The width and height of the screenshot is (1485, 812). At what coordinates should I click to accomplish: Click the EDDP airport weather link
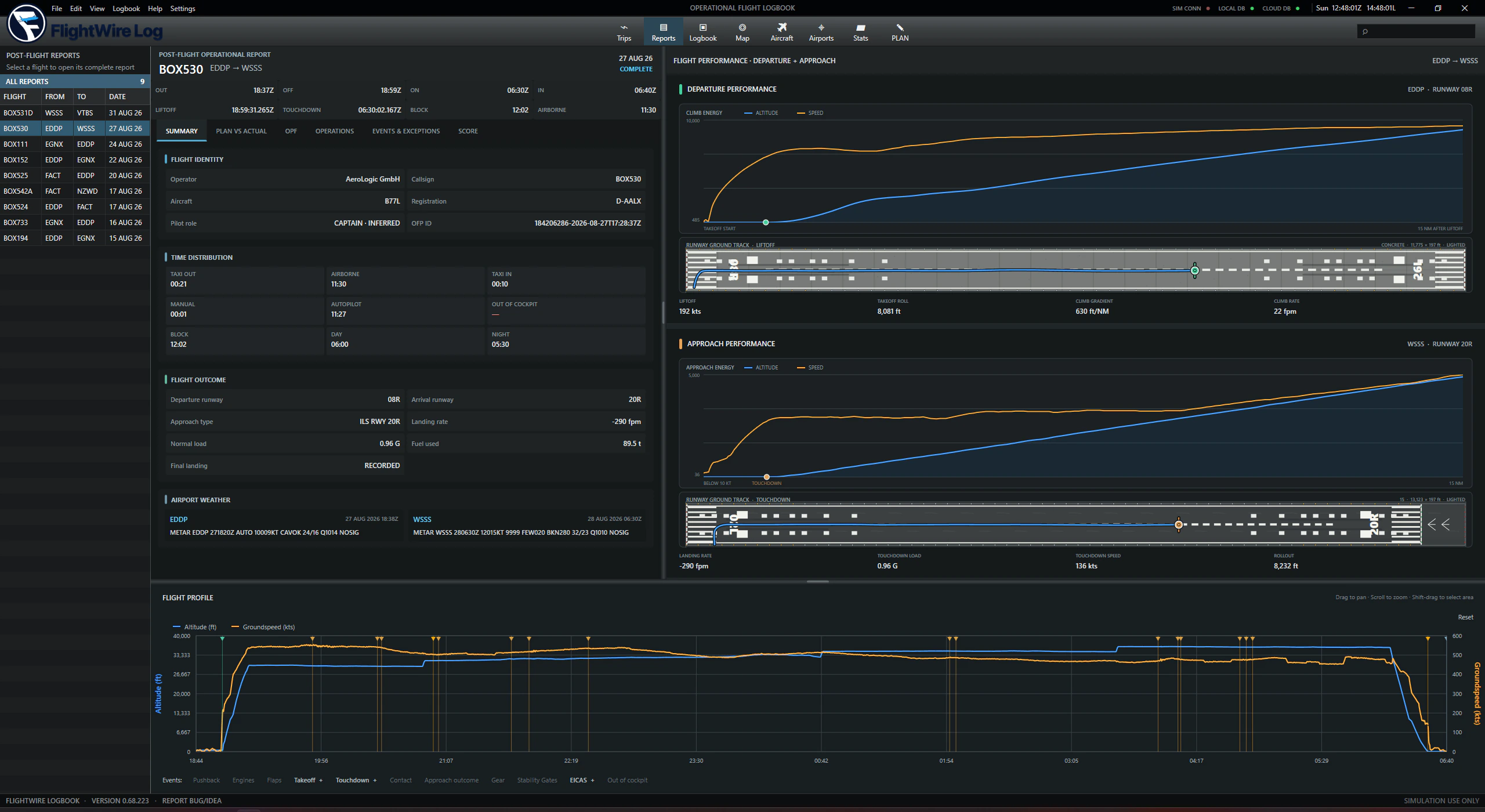pyautogui.click(x=179, y=520)
